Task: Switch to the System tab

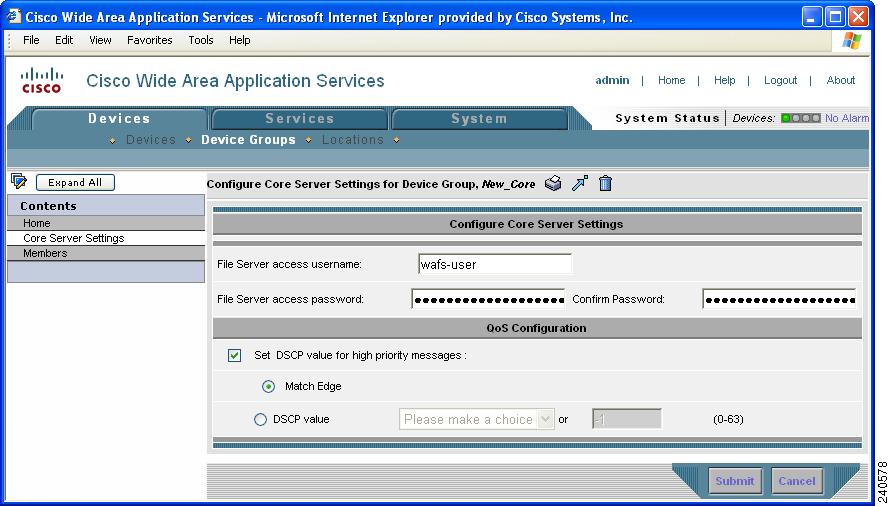Action: (479, 119)
